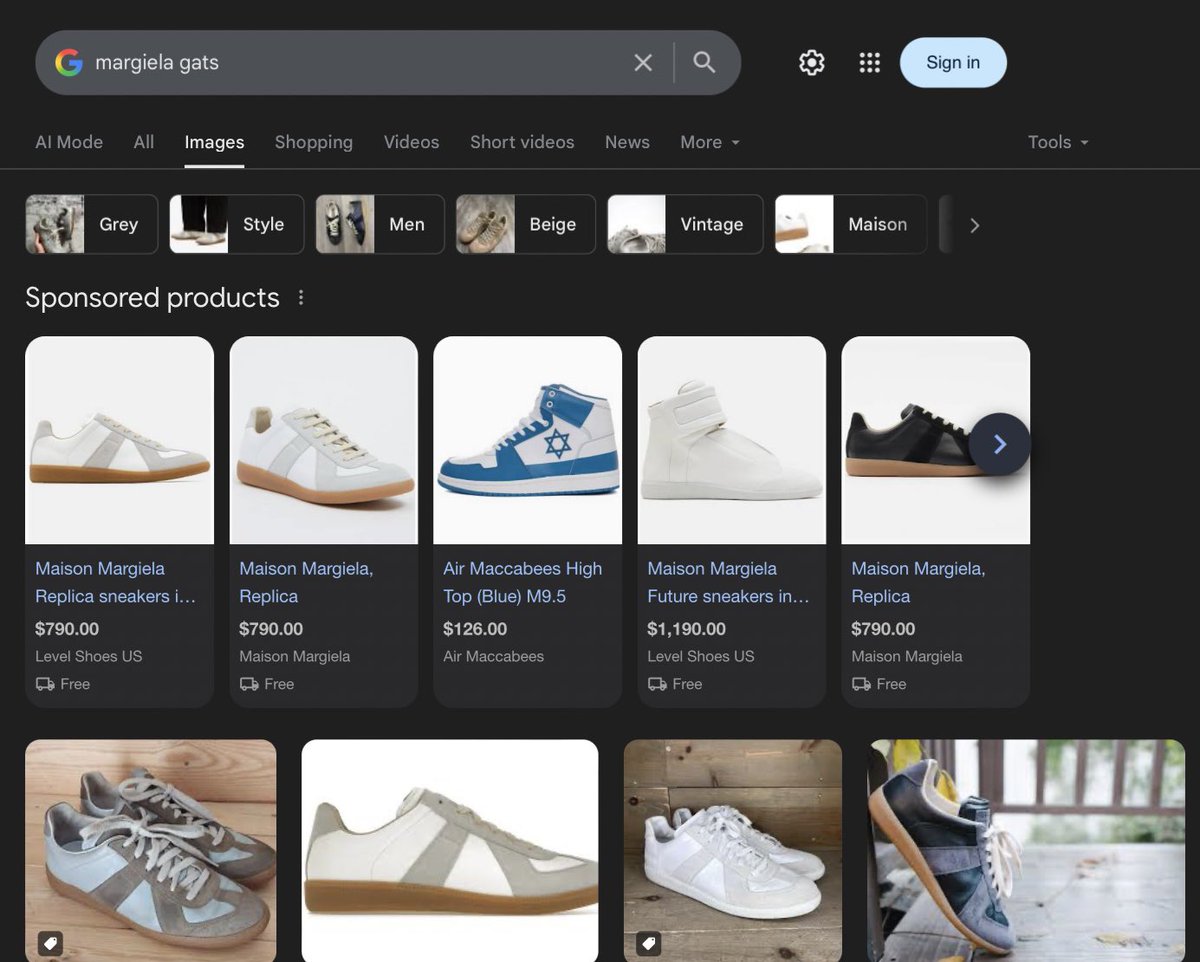Filter images by Maison chip
Image resolution: width=1200 pixels, height=962 pixels.
point(850,224)
